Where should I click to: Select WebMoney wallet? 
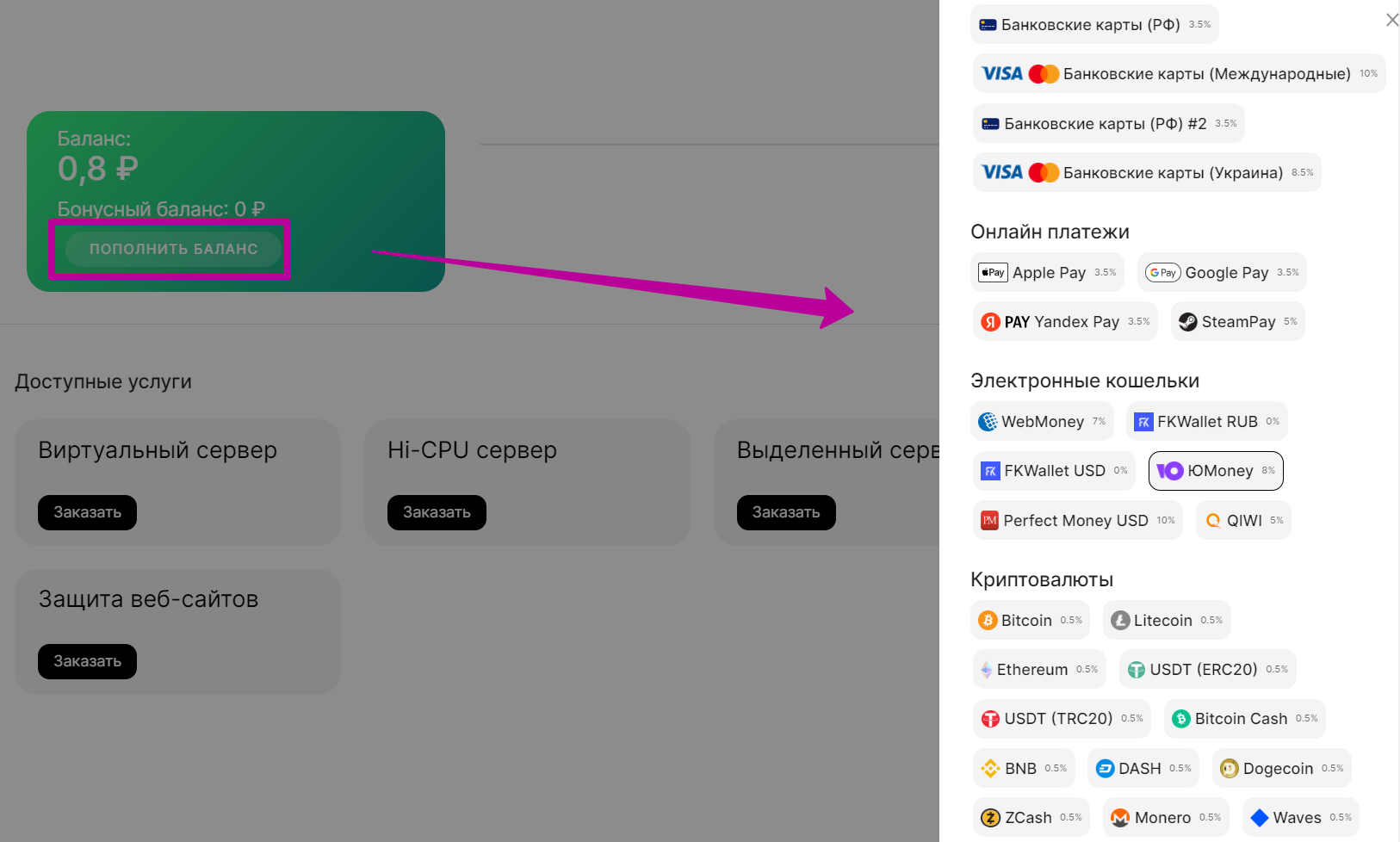1042,421
